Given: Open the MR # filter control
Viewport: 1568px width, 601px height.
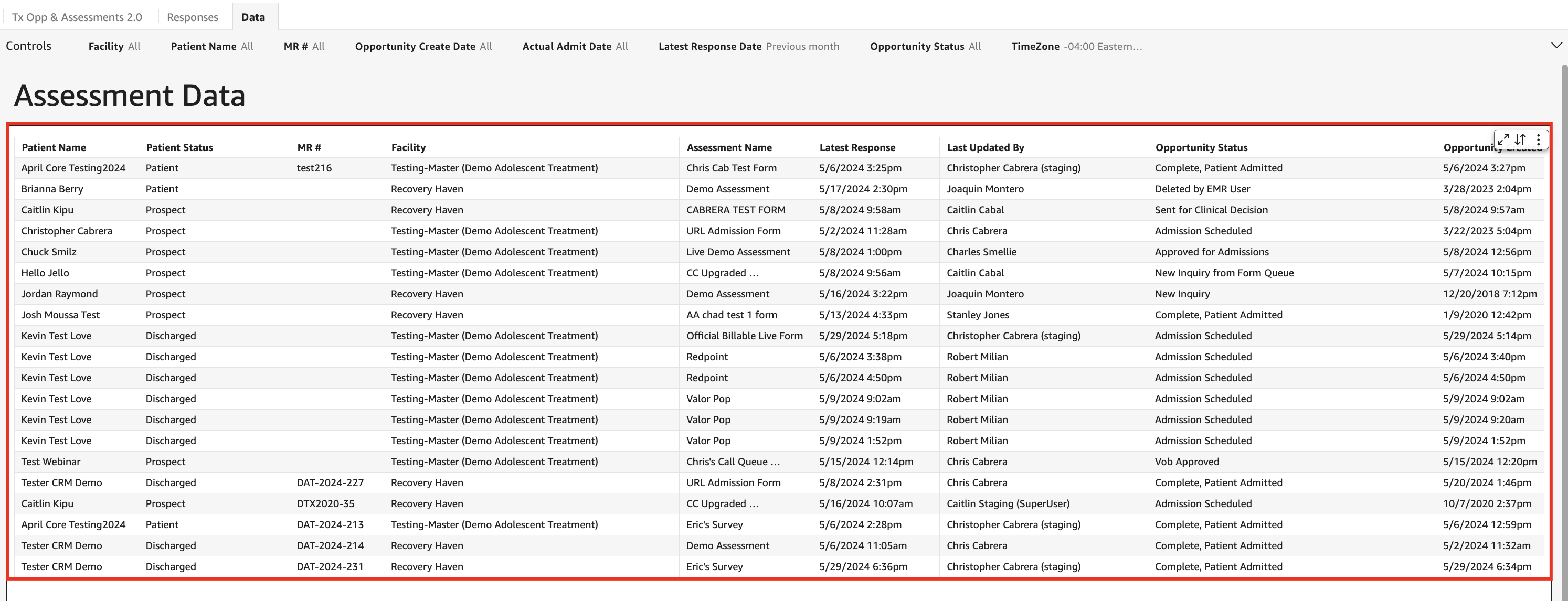Looking at the screenshot, I should click(x=304, y=46).
